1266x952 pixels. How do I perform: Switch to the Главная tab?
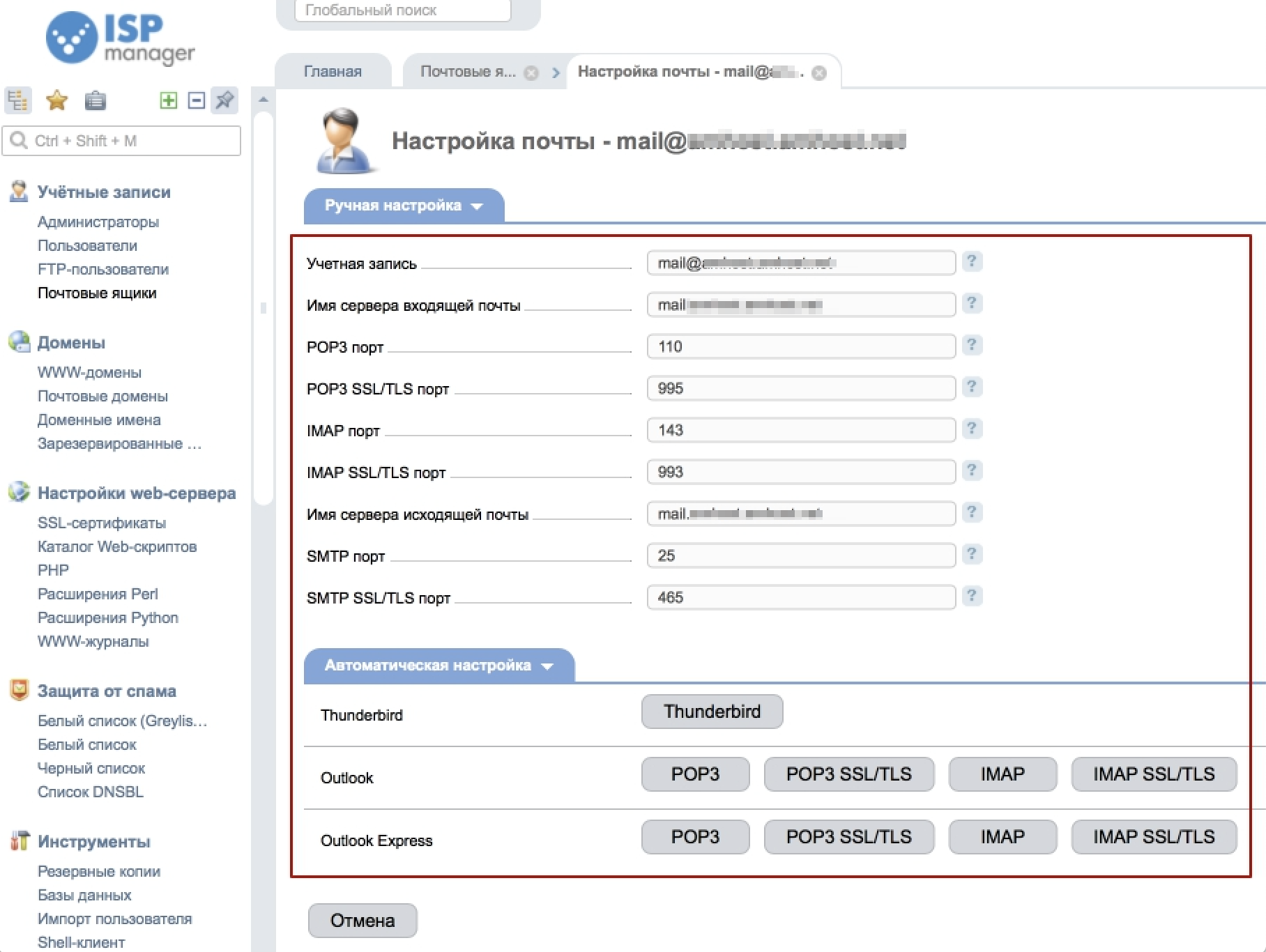333,72
